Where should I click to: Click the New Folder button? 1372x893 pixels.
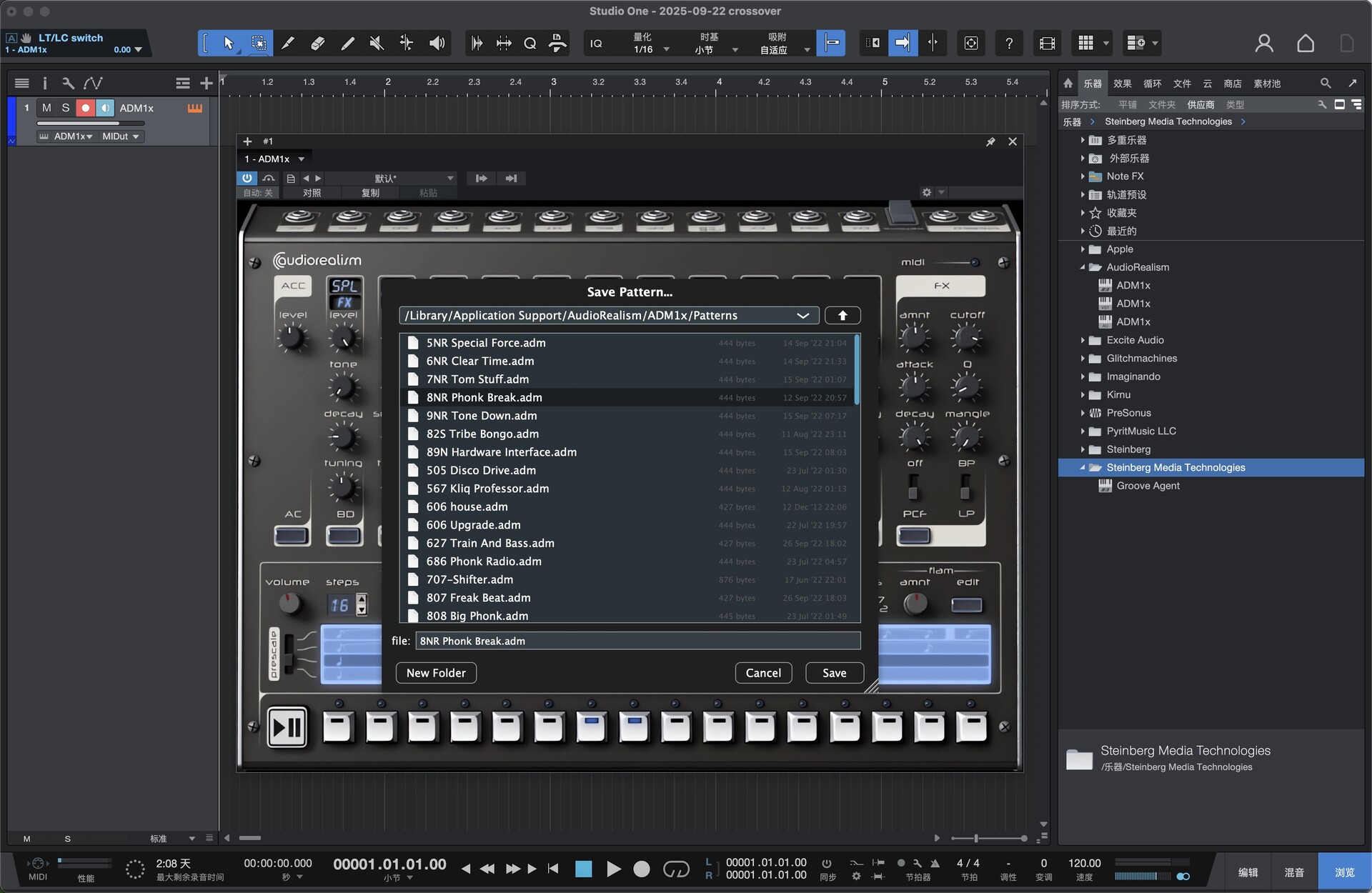436,673
